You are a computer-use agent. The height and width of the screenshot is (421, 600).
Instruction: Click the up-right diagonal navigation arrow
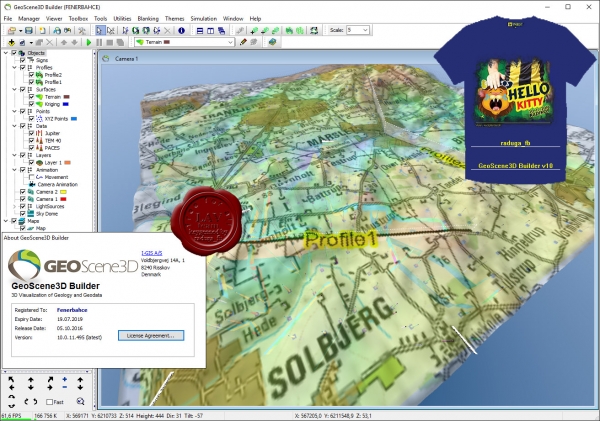50,379
